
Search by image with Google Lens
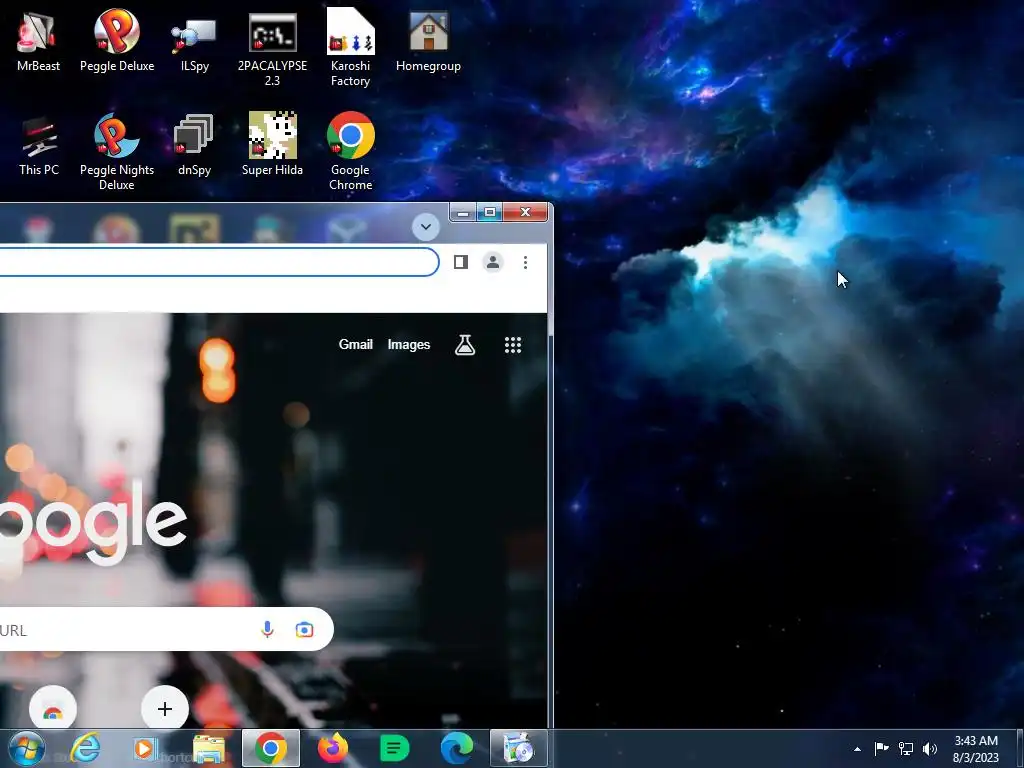coord(304,630)
